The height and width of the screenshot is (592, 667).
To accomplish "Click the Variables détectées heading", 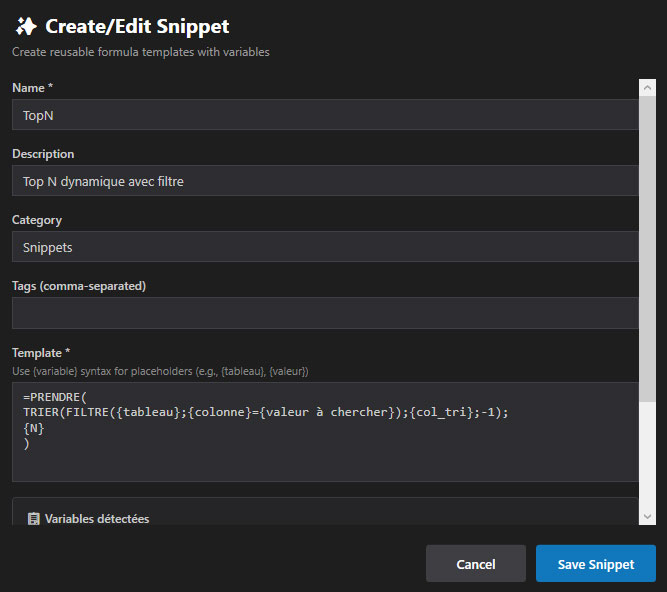I will point(97,519).
